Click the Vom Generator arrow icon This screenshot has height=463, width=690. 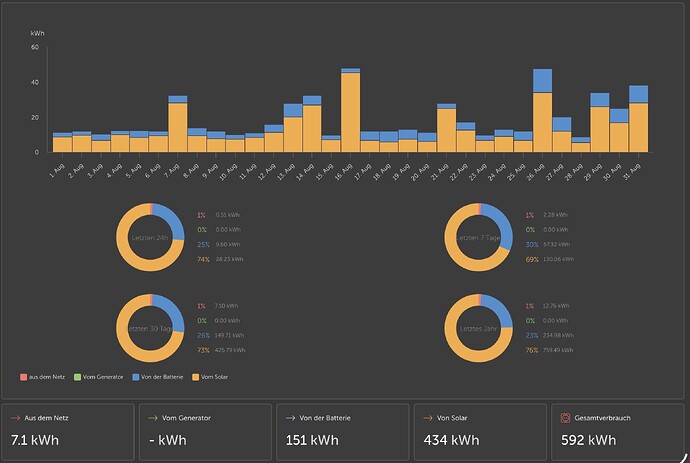tap(153, 418)
